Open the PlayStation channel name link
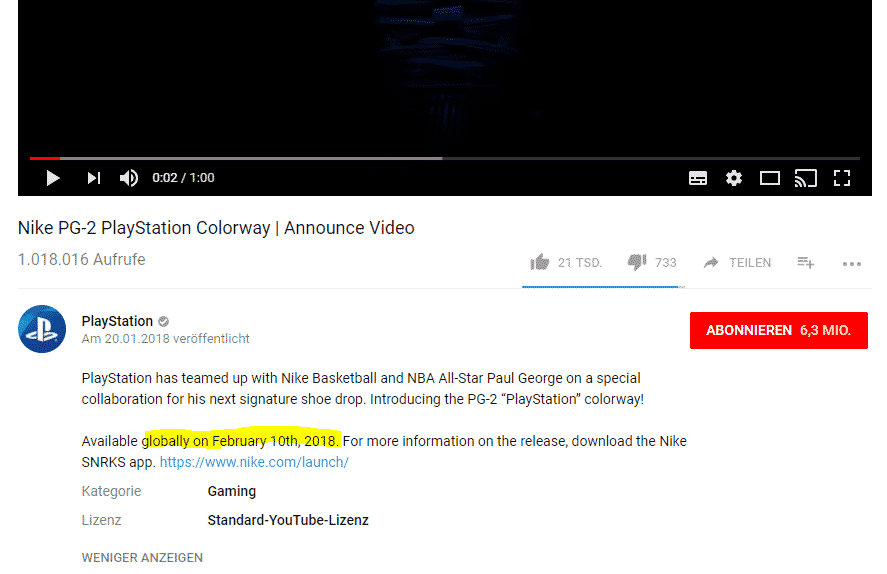The image size is (887, 574). 117,321
